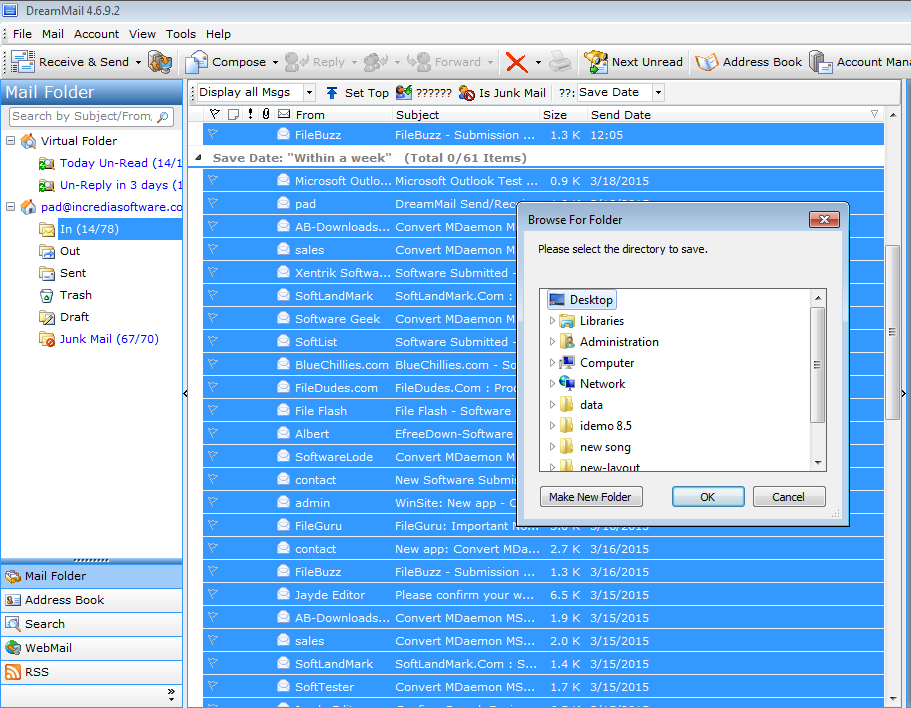Open Today Un-Read virtual folder
Image resolution: width=911 pixels, height=708 pixels.
110,163
